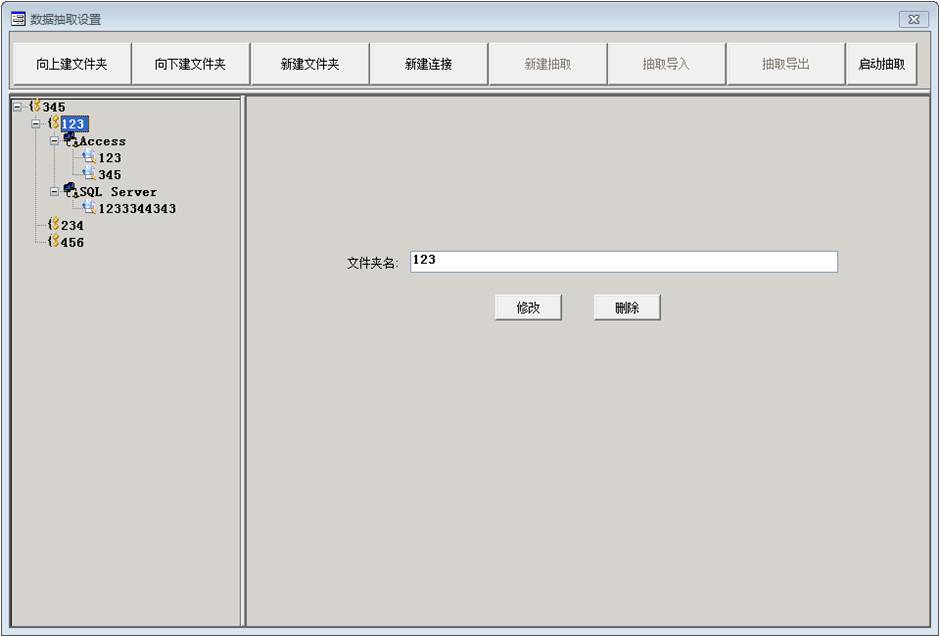This screenshot has width=940, height=637.
Task: Click the folder icon next to 456
Action: [53, 242]
